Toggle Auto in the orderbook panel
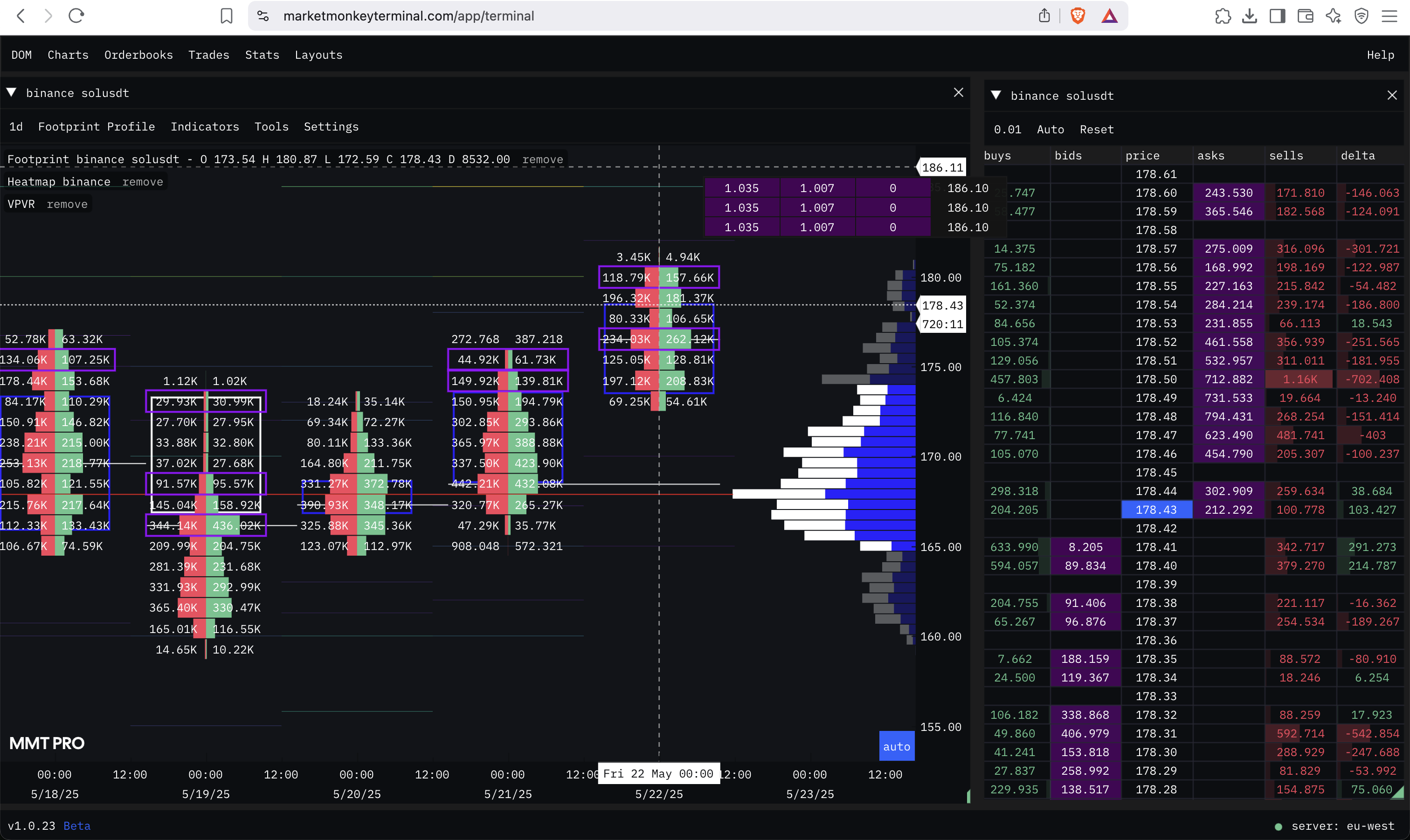1410x840 pixels. [x=1050, y=130]
